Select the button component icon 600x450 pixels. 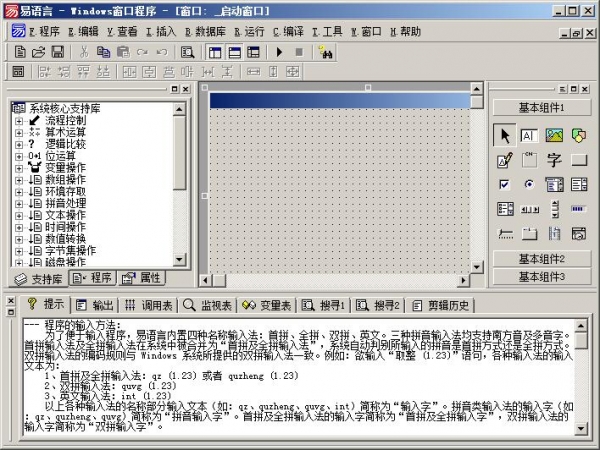pyautogui.click(x=579, y=160)
